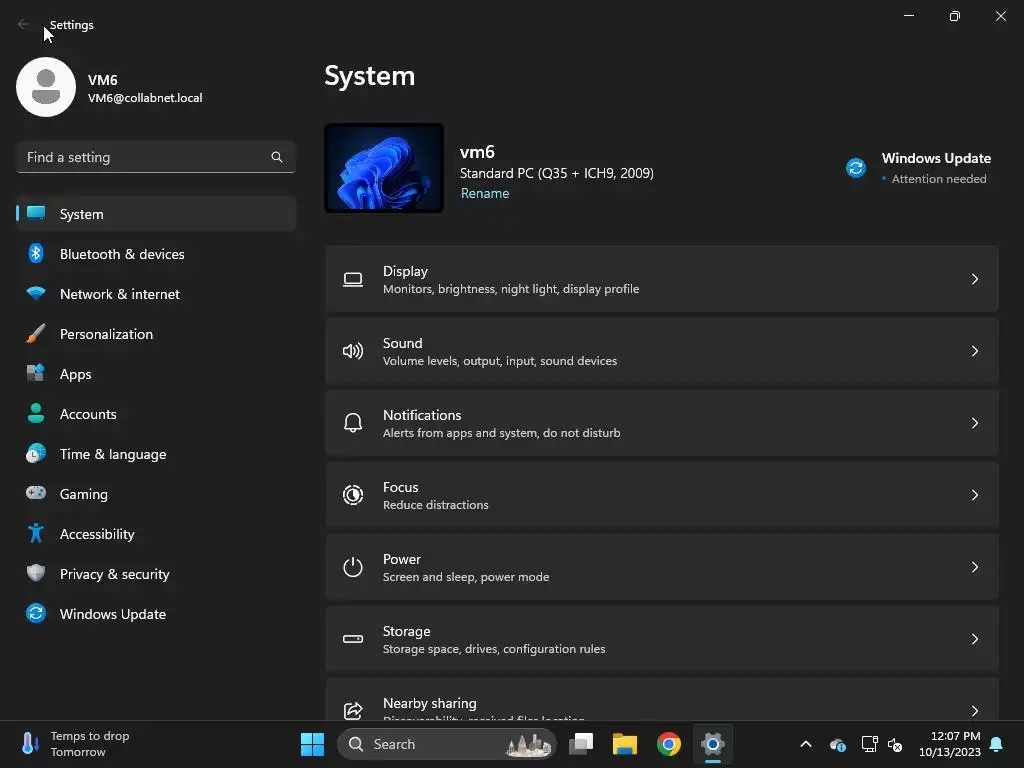Click the Bluetooth & devices icon in sidebar

36,254
